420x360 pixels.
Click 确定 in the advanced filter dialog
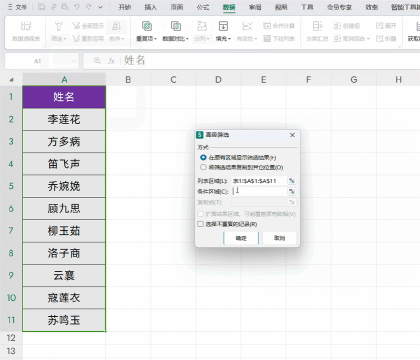[x=241, y=238]
